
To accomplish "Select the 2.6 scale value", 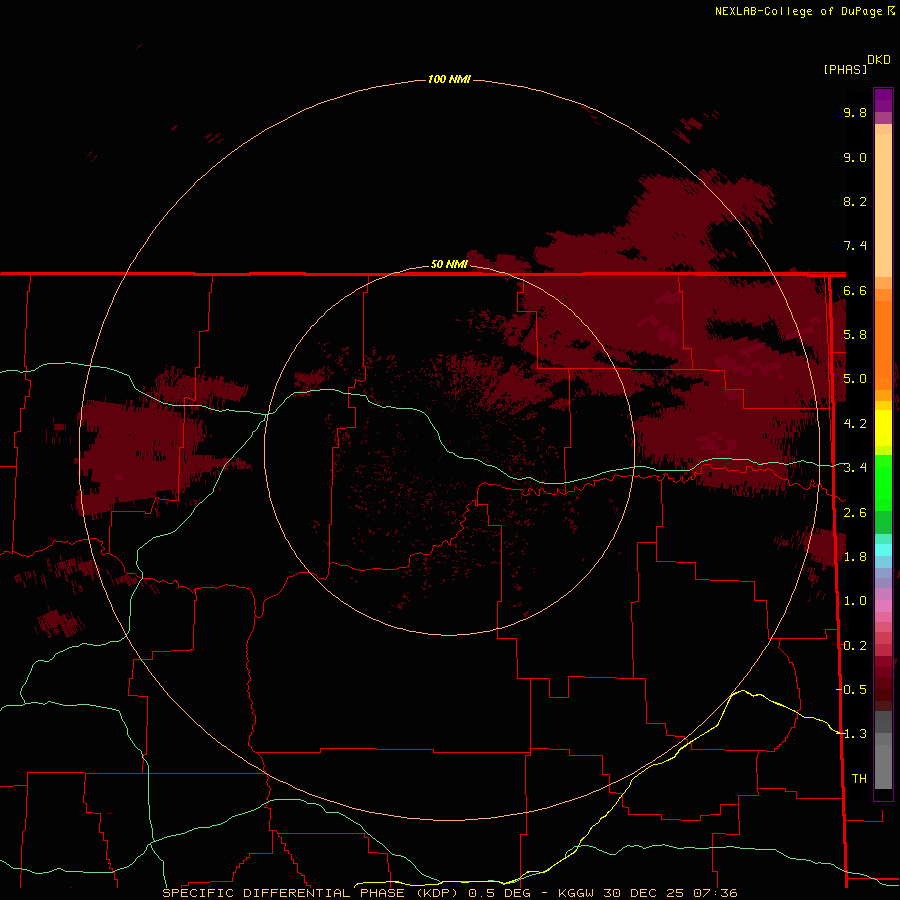I will tap(855, 513).
